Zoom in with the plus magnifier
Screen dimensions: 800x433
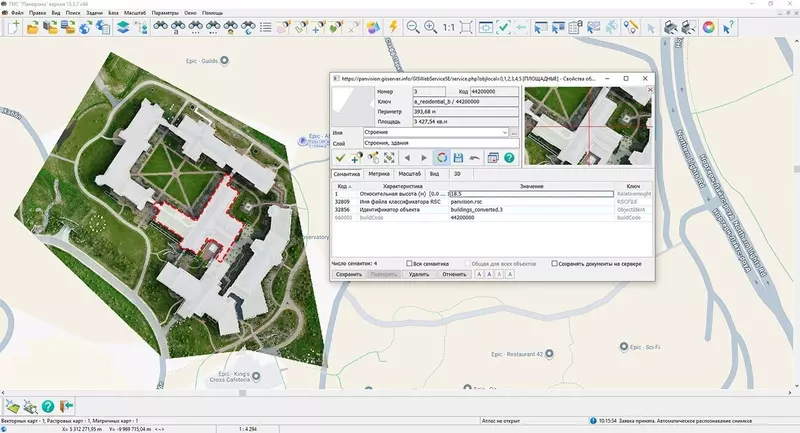click(x=431, y=27)
